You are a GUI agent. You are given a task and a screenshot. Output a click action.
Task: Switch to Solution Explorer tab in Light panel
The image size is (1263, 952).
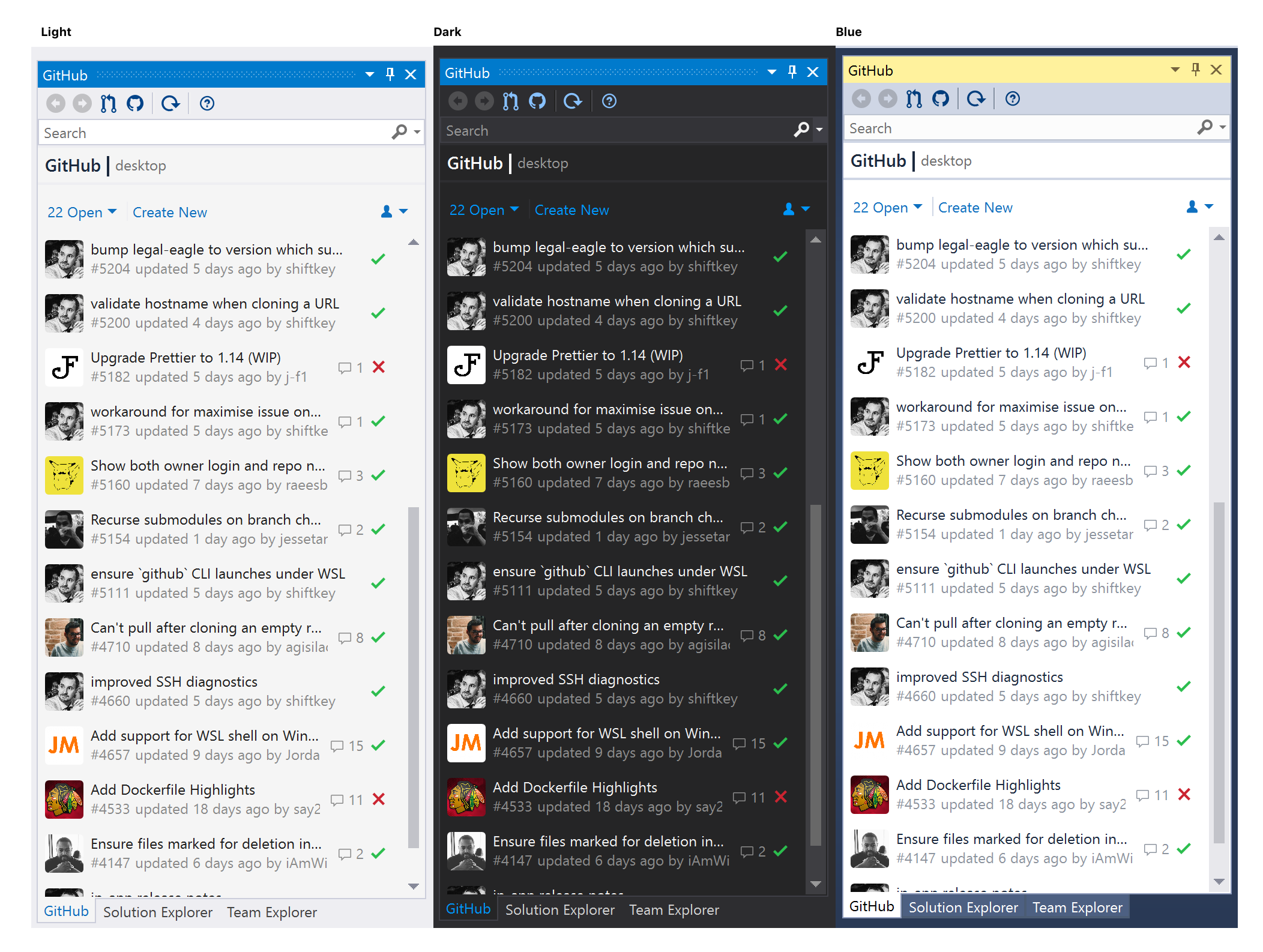coord(158,912)
